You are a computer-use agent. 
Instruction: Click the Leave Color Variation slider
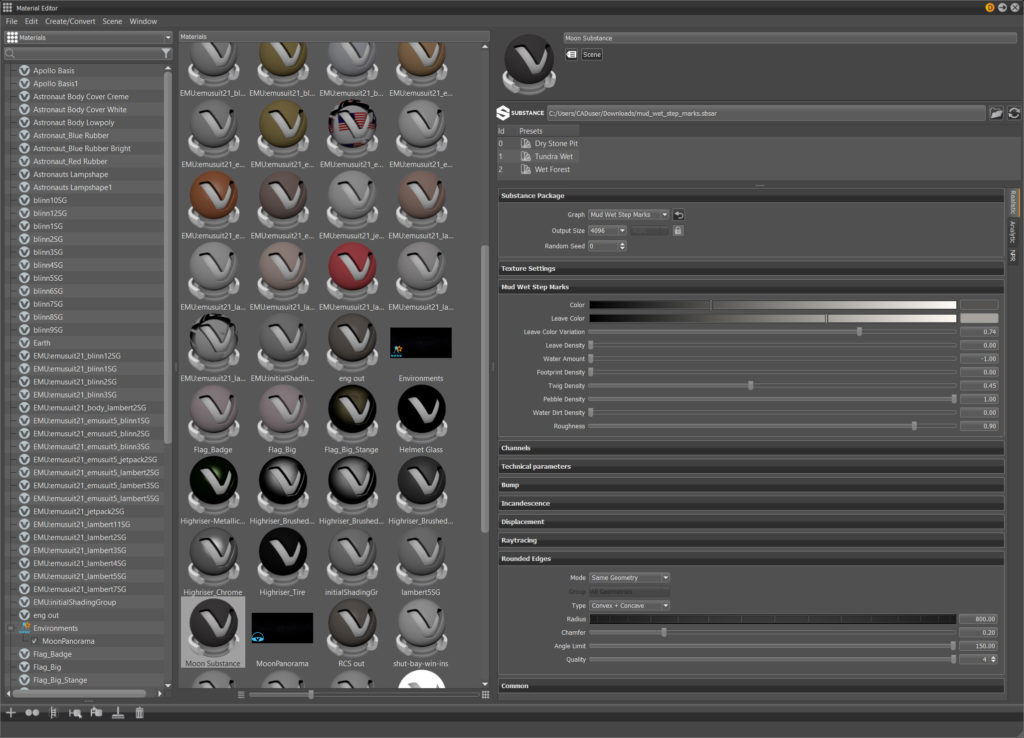tap(773, 332)
